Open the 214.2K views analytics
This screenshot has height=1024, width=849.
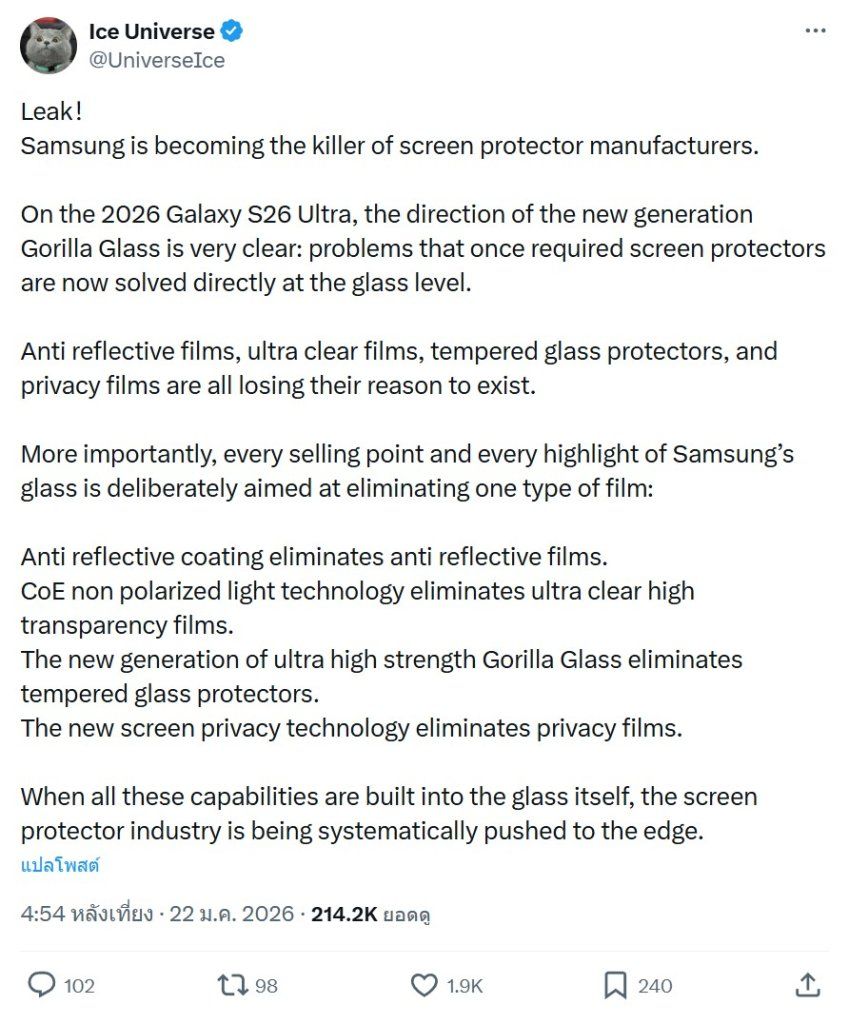tap(370, 914)
